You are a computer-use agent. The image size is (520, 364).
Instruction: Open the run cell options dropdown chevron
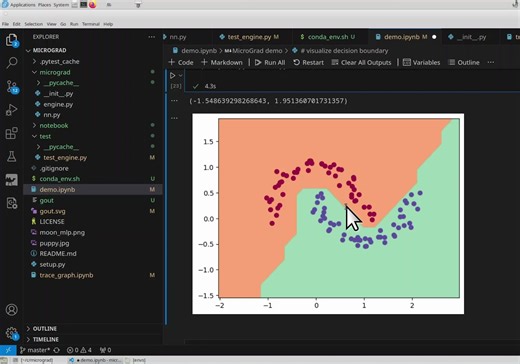pyautogui.click(x=180, y=76)
